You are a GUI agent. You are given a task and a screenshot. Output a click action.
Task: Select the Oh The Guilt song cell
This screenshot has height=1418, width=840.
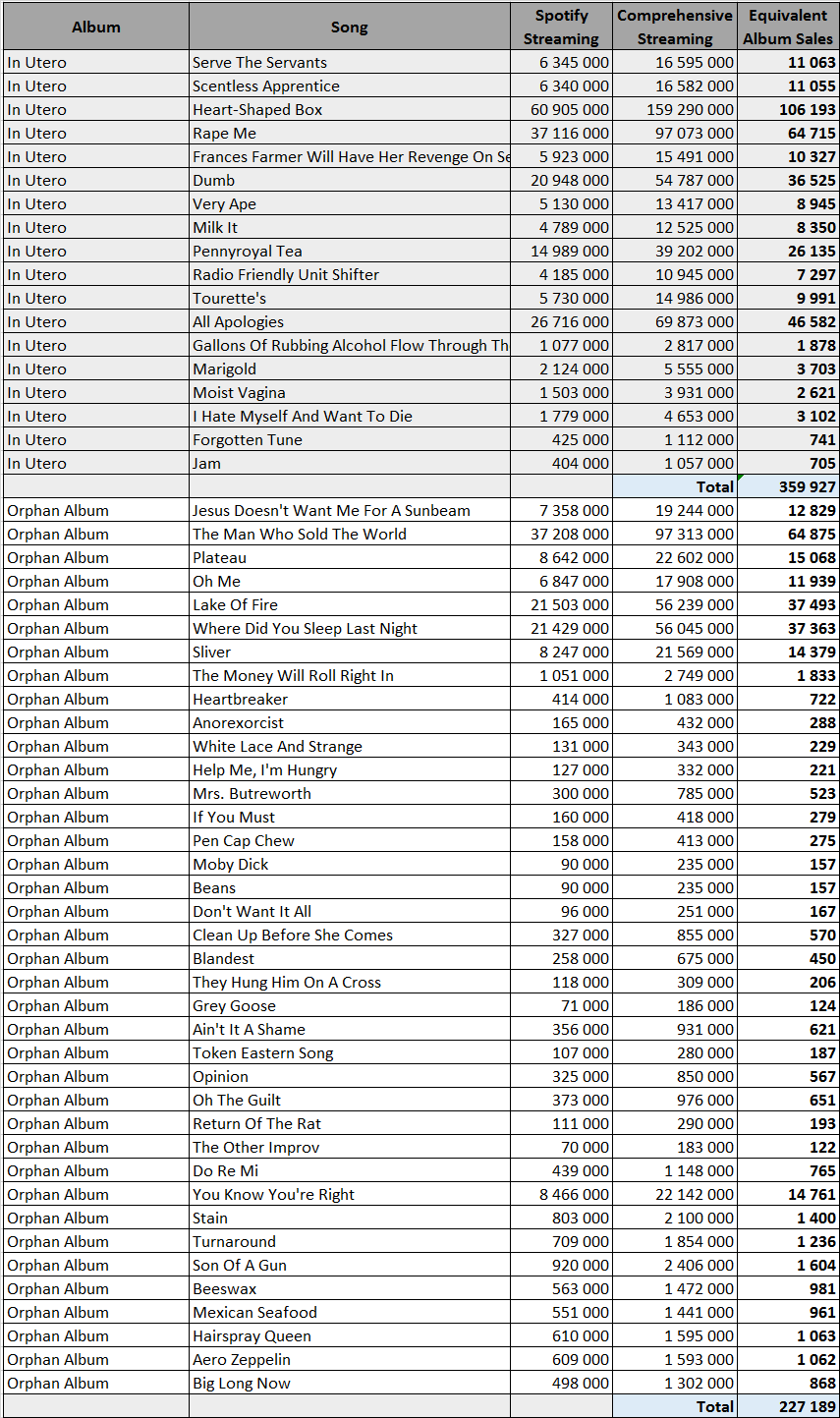coord(349,1100)
